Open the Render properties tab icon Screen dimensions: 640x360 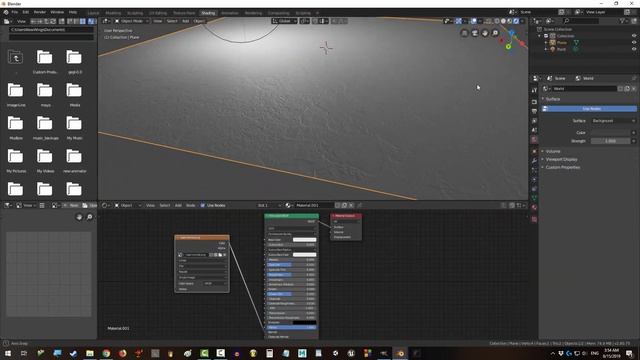click(534, 102)
